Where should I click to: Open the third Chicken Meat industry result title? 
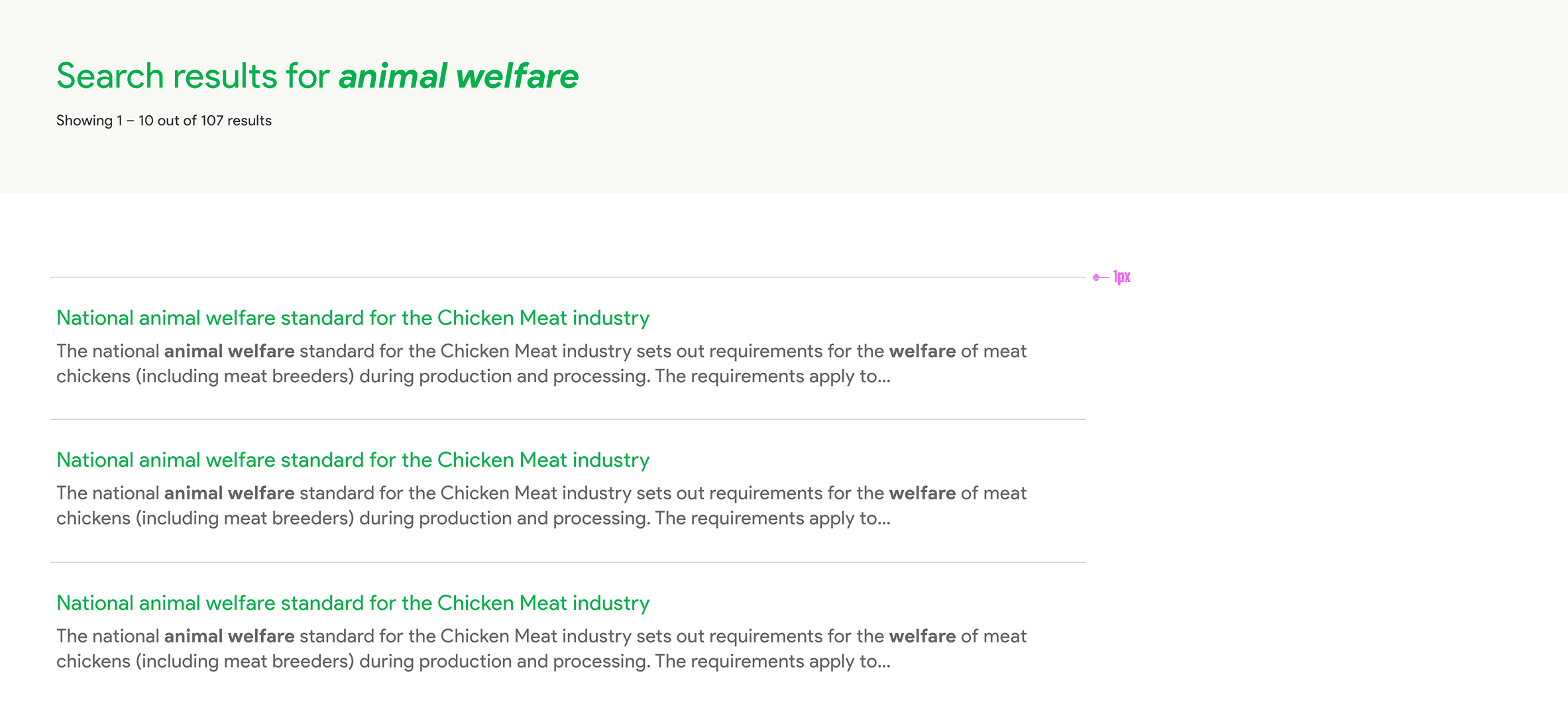[353, 603]
